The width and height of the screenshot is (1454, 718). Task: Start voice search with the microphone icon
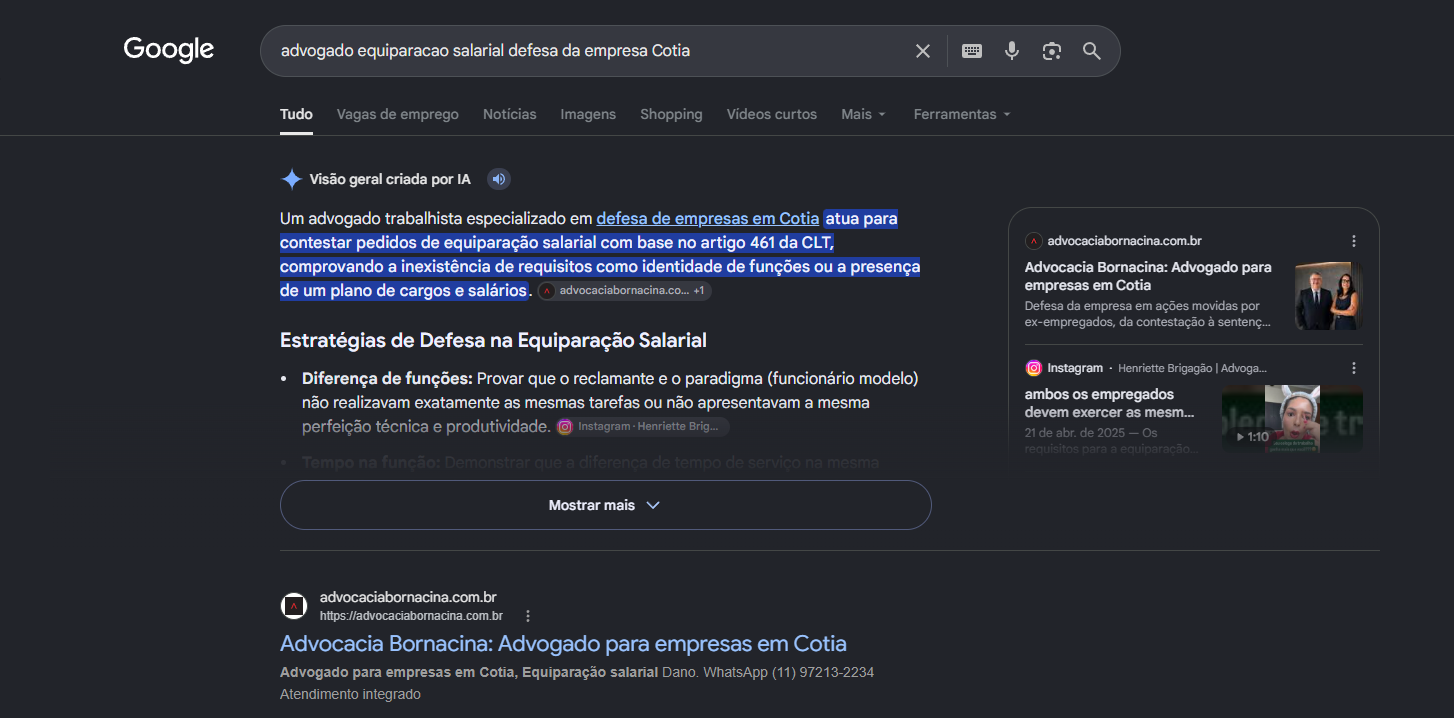click(1012, 51)
